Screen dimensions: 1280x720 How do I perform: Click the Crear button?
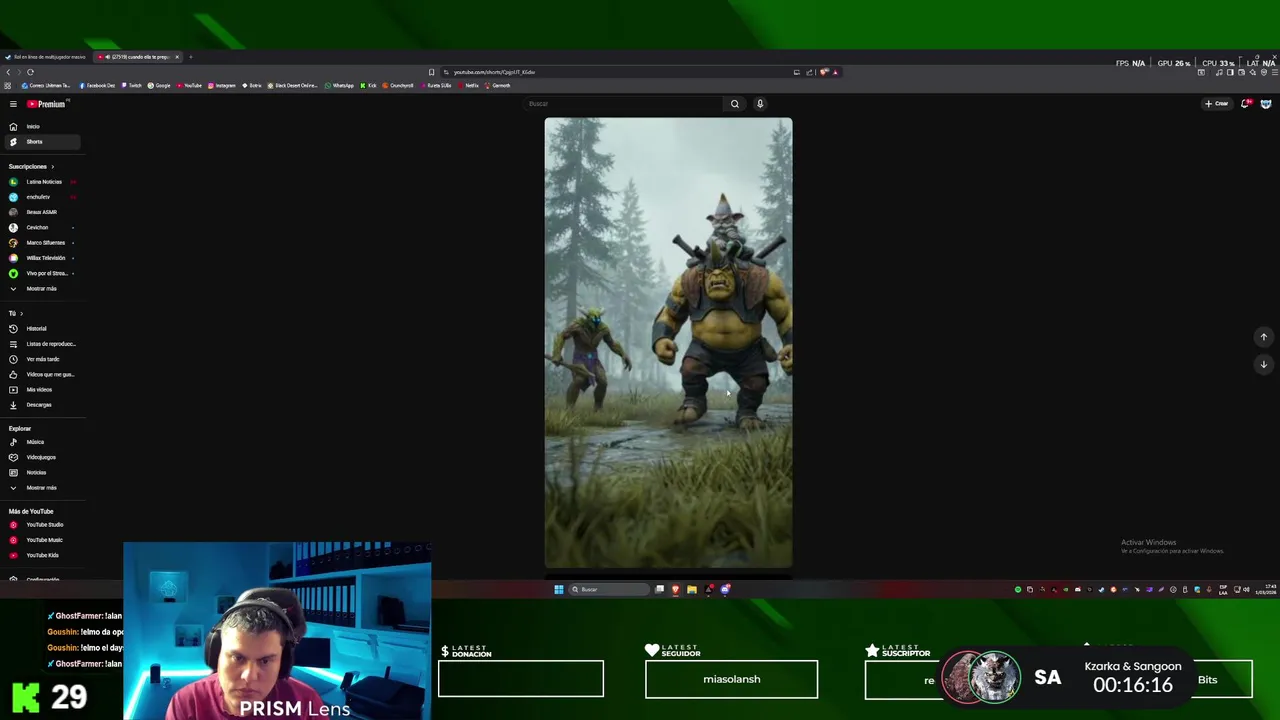pyautogui.click(x=1217, y=104)
